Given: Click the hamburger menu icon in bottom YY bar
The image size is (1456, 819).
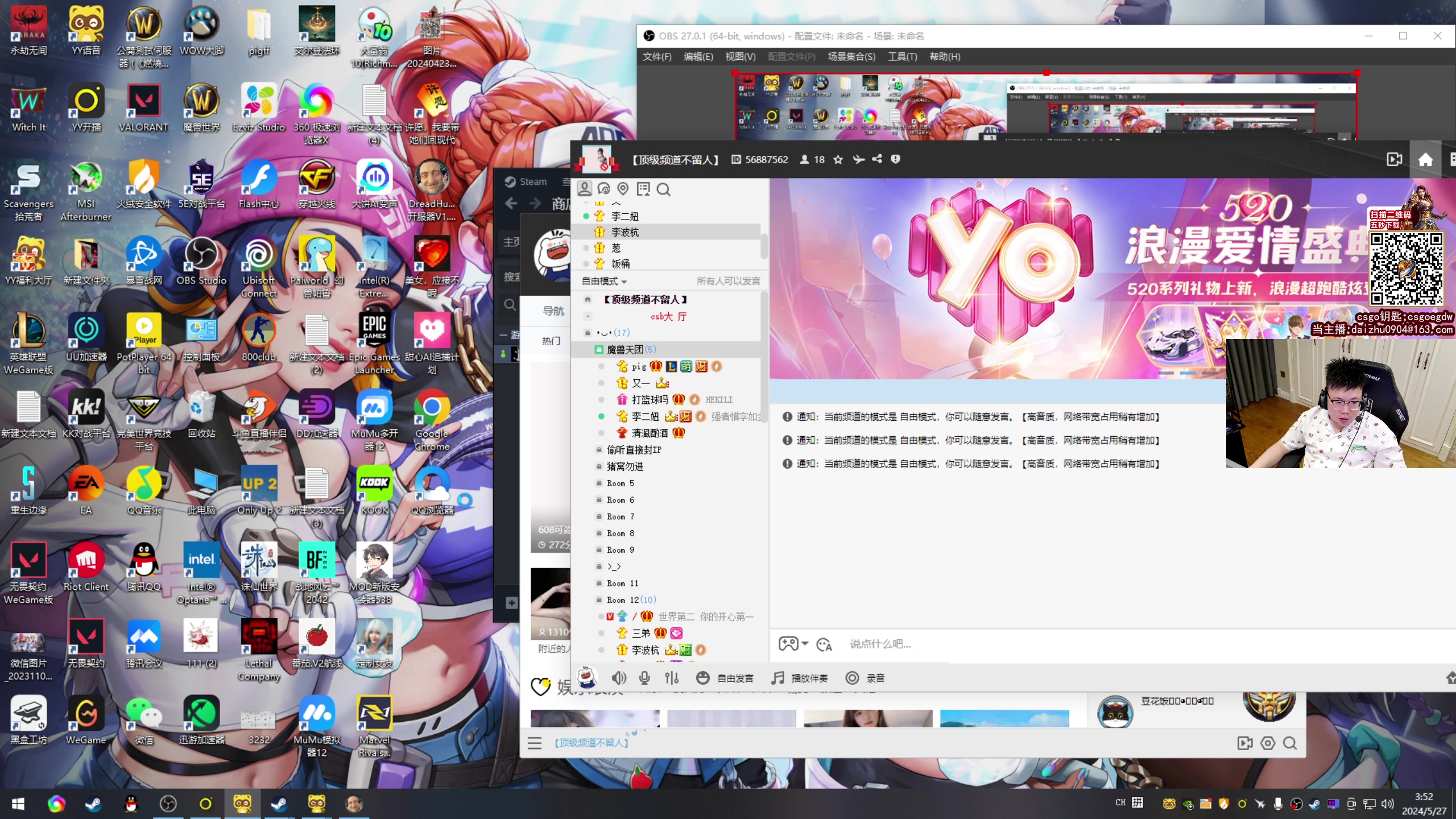Looking at the screenshot, I should 534,743.
